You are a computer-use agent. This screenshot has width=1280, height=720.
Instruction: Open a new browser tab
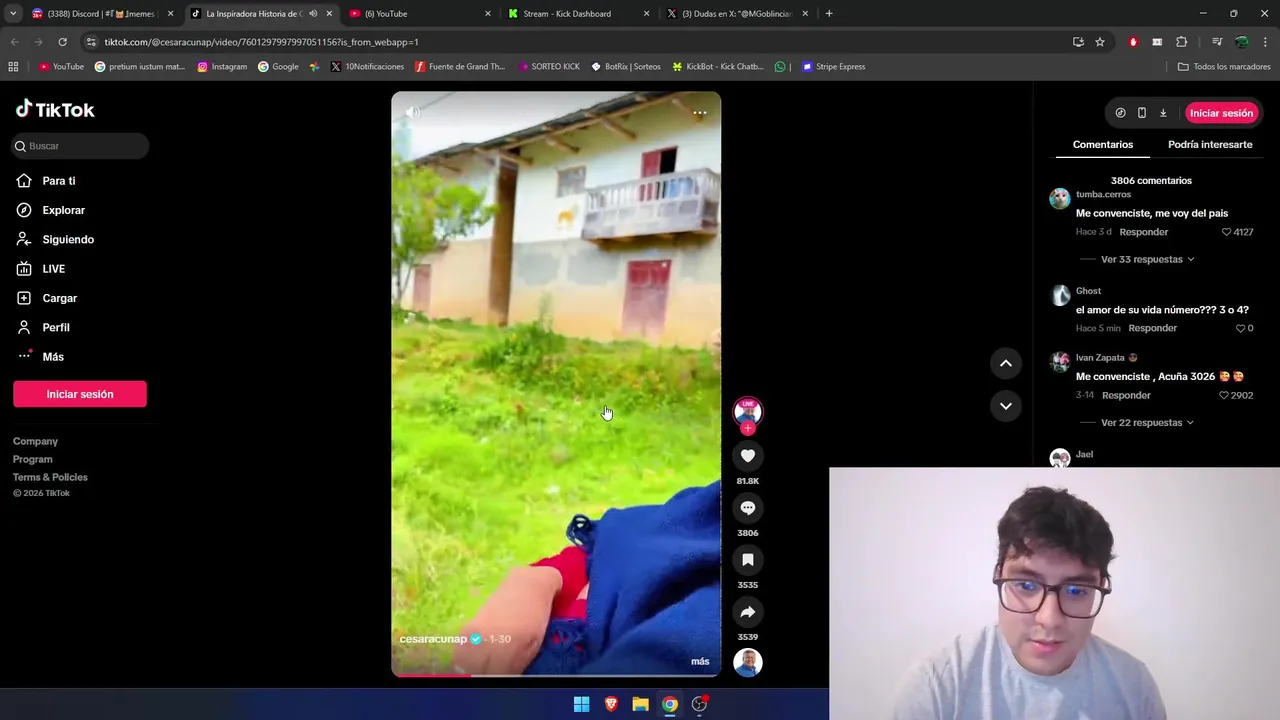(829, 14)
